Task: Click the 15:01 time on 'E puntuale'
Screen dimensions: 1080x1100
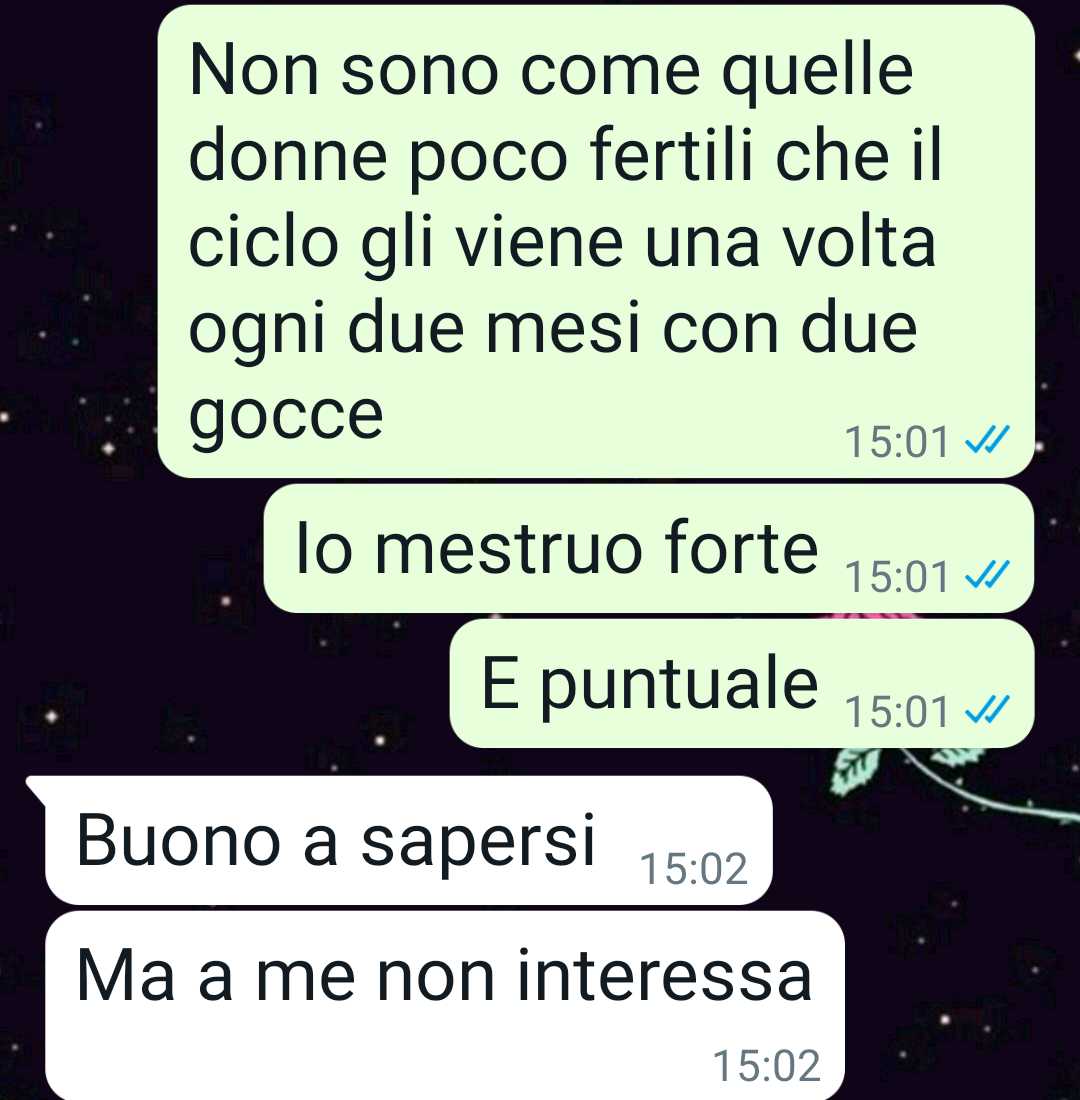Action: [896, 711]
